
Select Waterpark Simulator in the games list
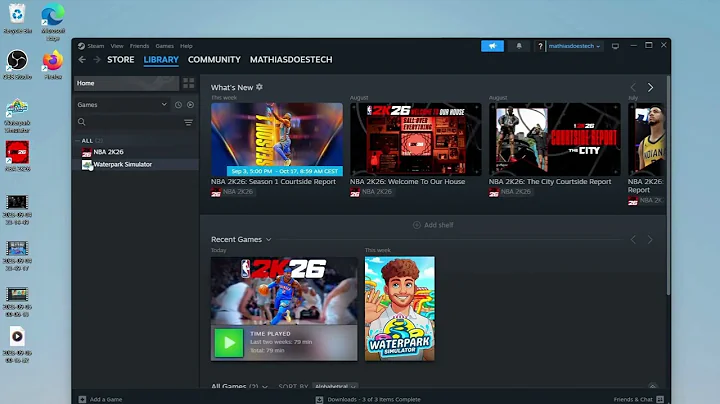click(x=123, y=164)
